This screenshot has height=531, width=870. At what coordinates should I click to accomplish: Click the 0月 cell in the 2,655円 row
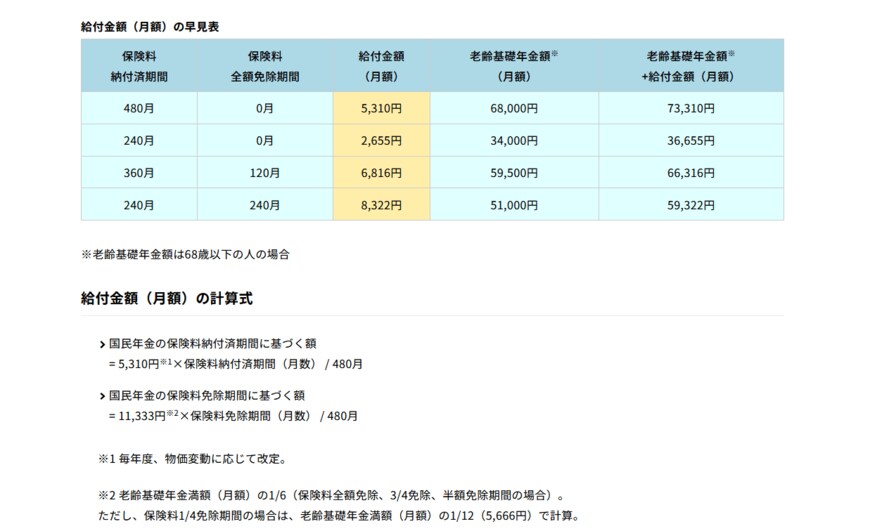tap(265, 140)
